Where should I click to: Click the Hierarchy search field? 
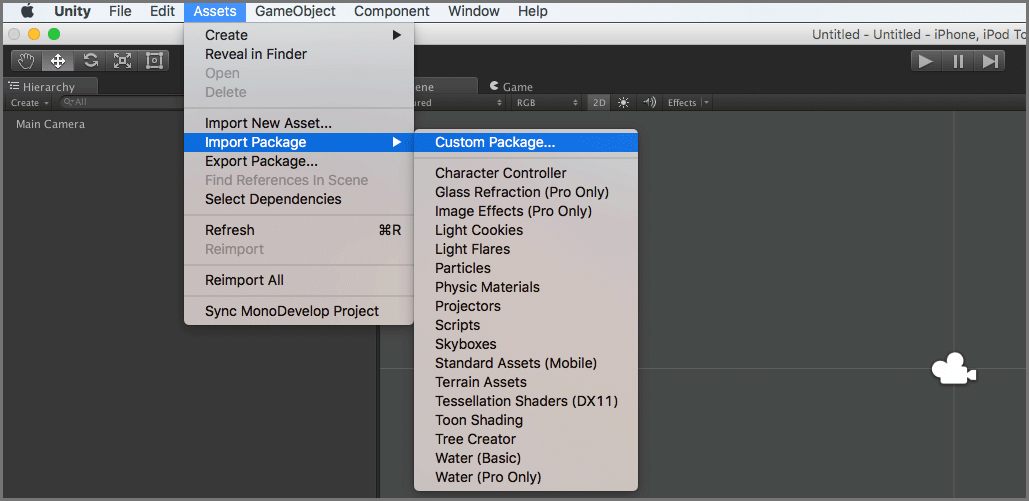click(121, 102)
